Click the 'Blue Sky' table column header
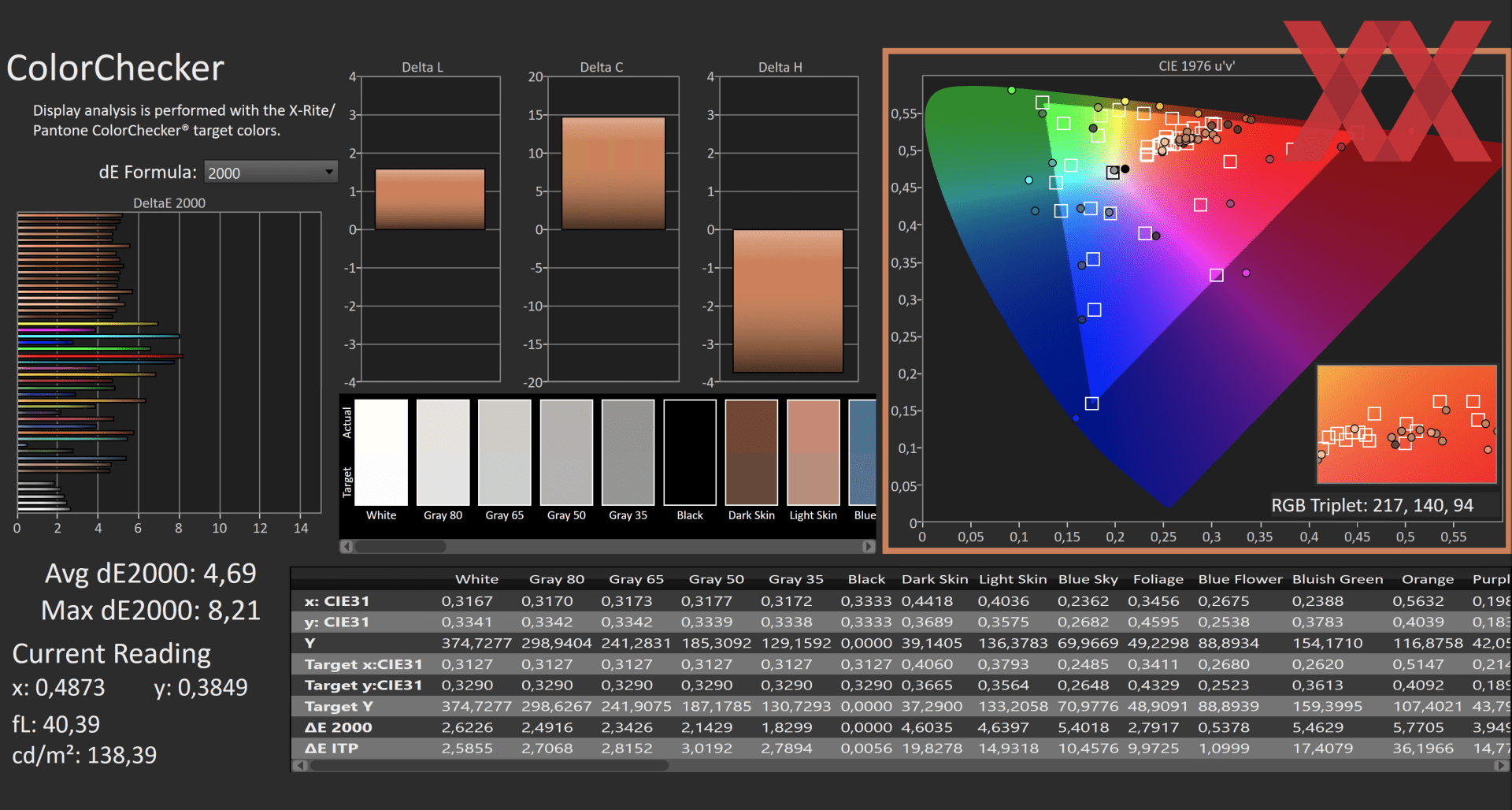The image size is (1512, 810). coord(1088,579)
